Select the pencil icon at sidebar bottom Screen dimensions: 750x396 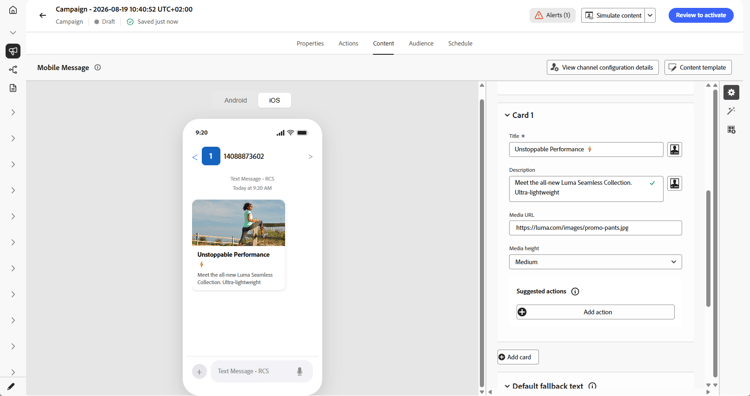pyautogui.click(x=11, y=386)
